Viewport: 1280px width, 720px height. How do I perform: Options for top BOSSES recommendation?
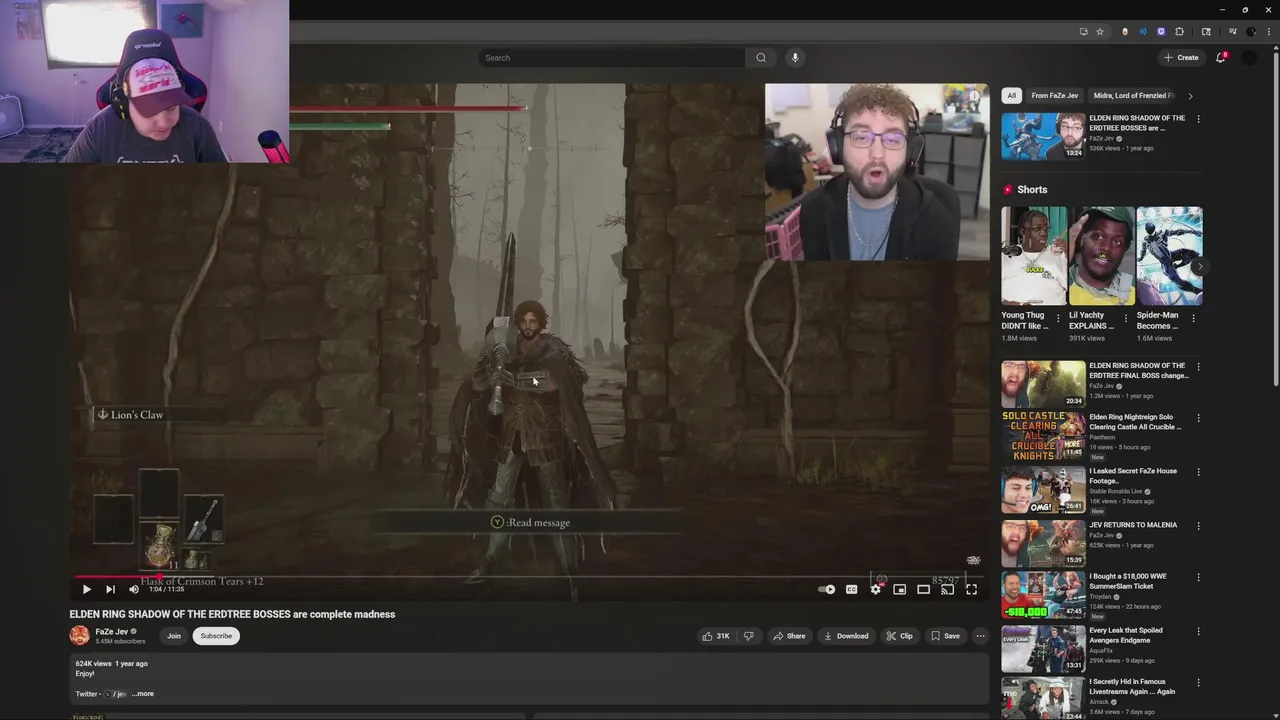tap(1198, 119)
